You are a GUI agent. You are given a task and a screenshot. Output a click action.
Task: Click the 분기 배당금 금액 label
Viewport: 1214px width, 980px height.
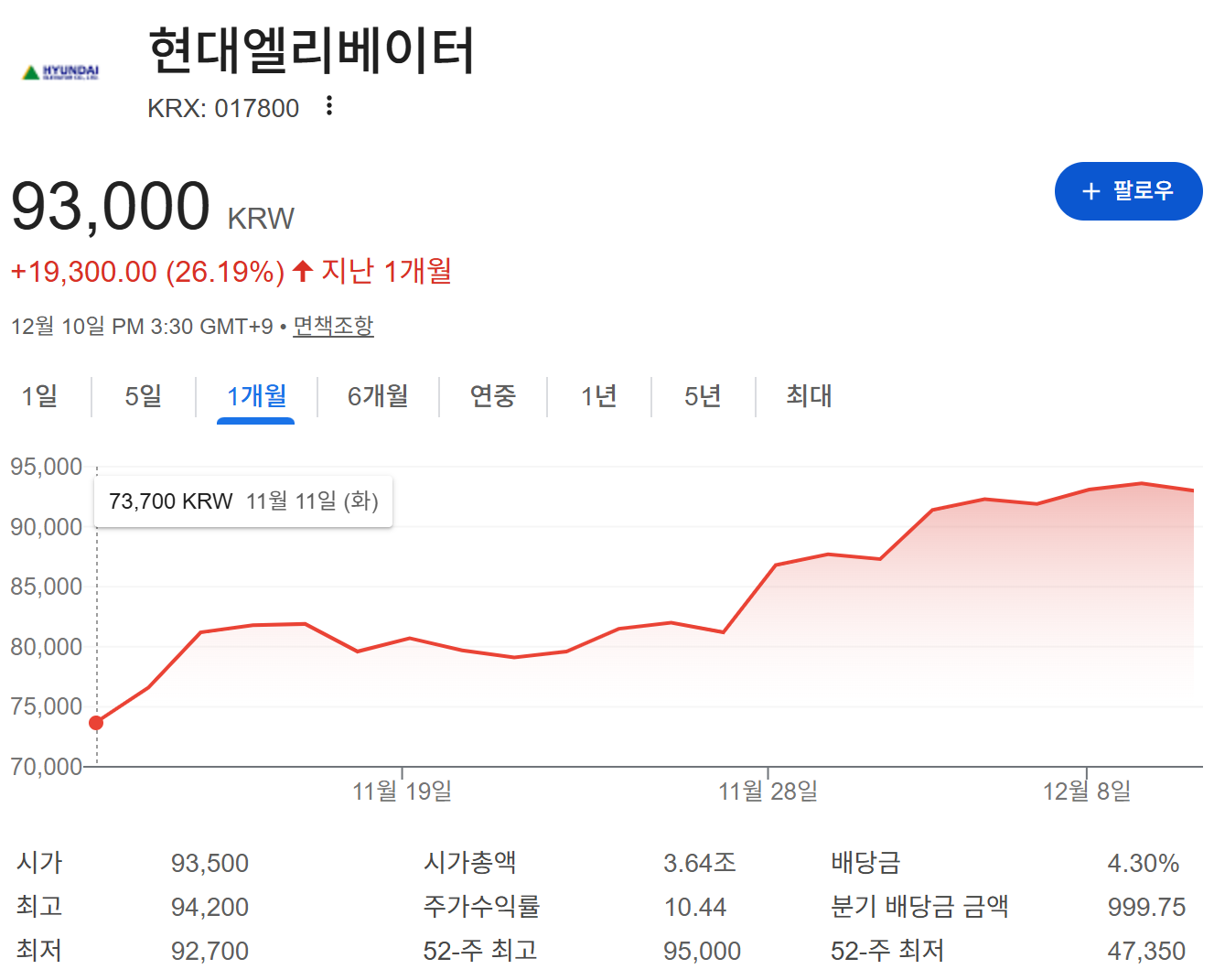919,906
